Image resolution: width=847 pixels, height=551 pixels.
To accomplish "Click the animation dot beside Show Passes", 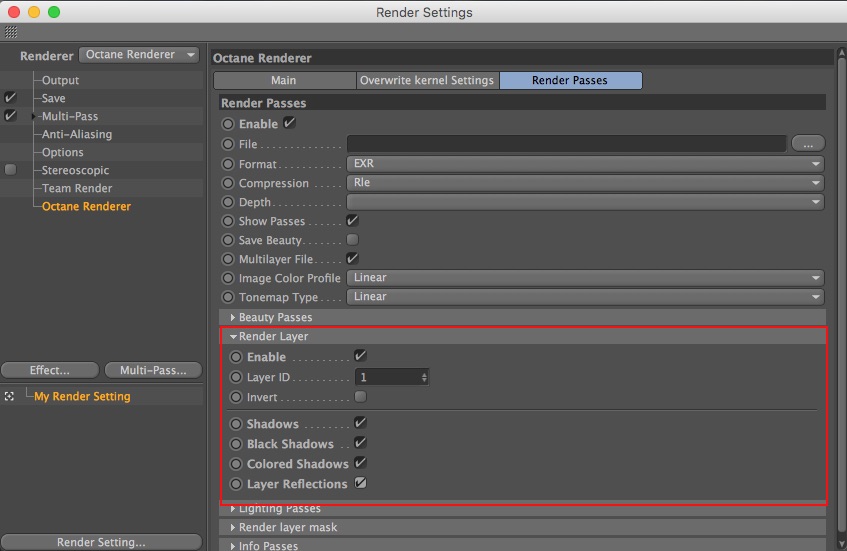I will coord(228,221).
